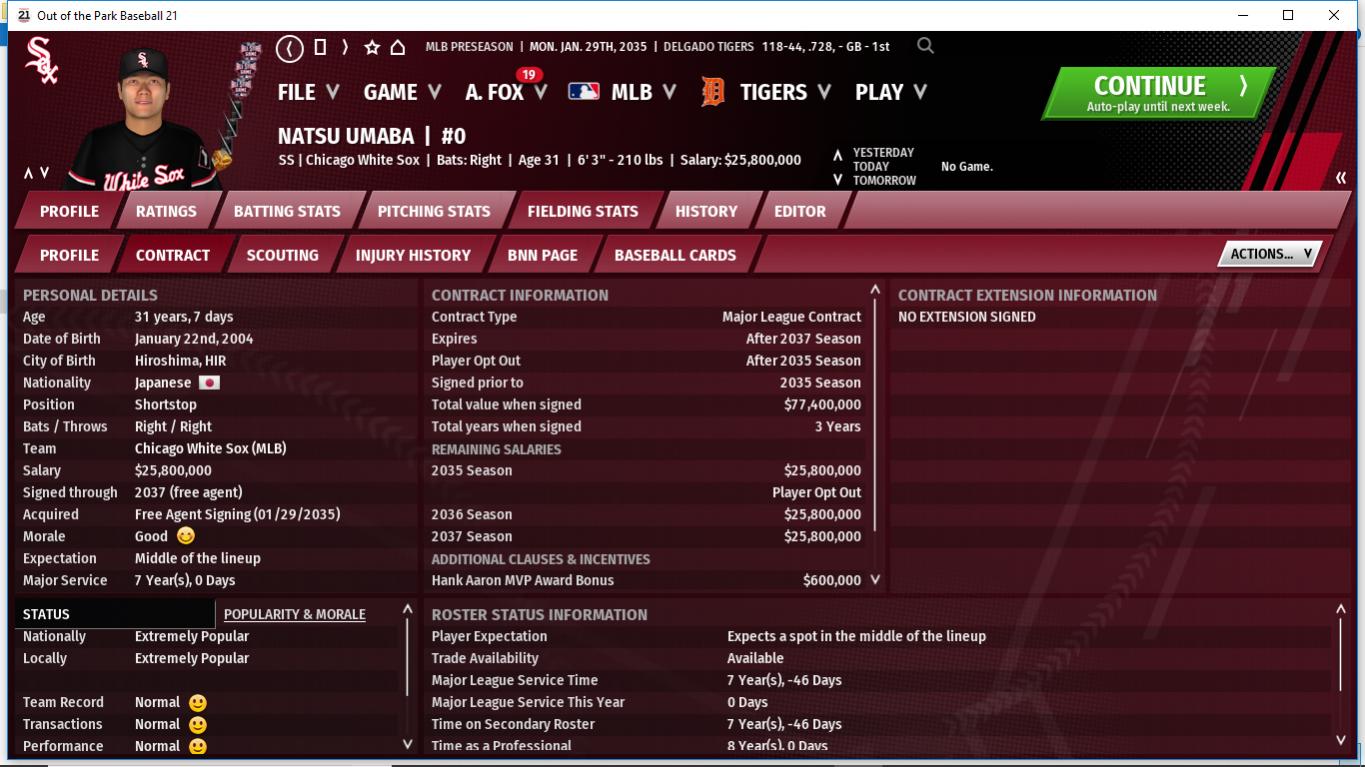
Task: Open the SCOUTING sub-tab
Action: (x=283, y=255)
